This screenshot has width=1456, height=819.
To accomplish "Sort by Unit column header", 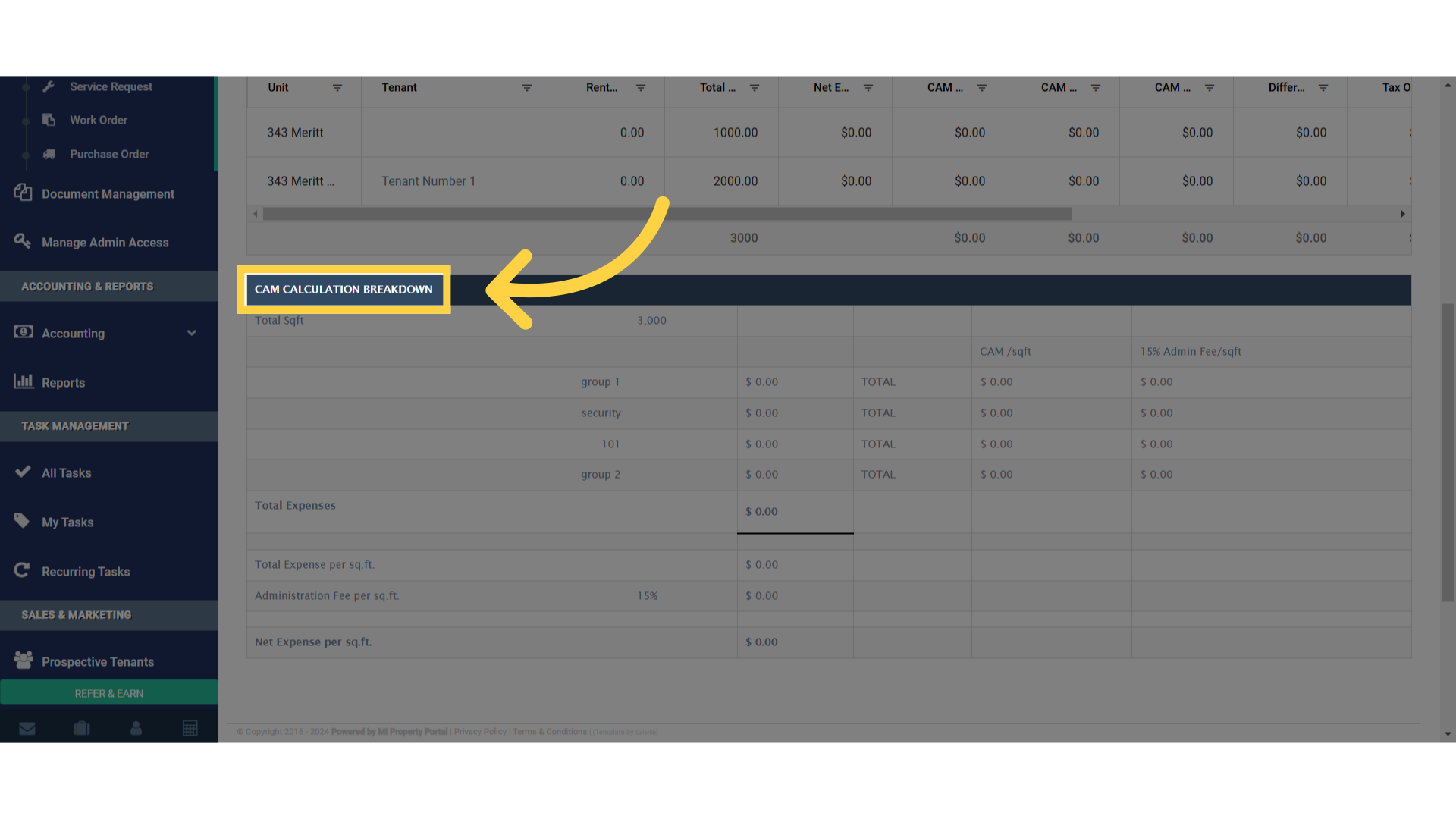I will tap(278, 88).
